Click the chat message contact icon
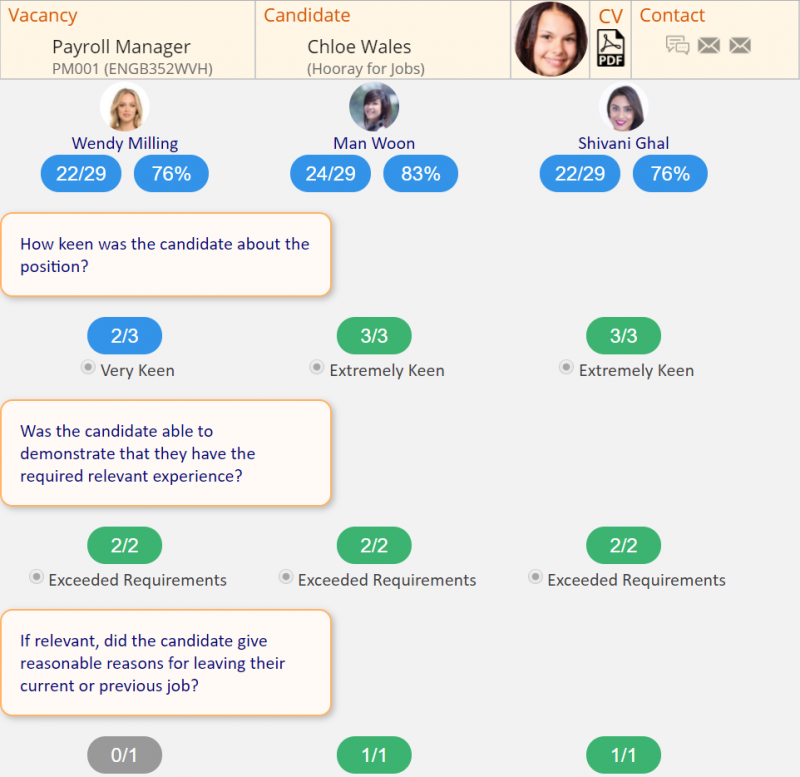The image size is (800, 777). (x=677, y=45)
